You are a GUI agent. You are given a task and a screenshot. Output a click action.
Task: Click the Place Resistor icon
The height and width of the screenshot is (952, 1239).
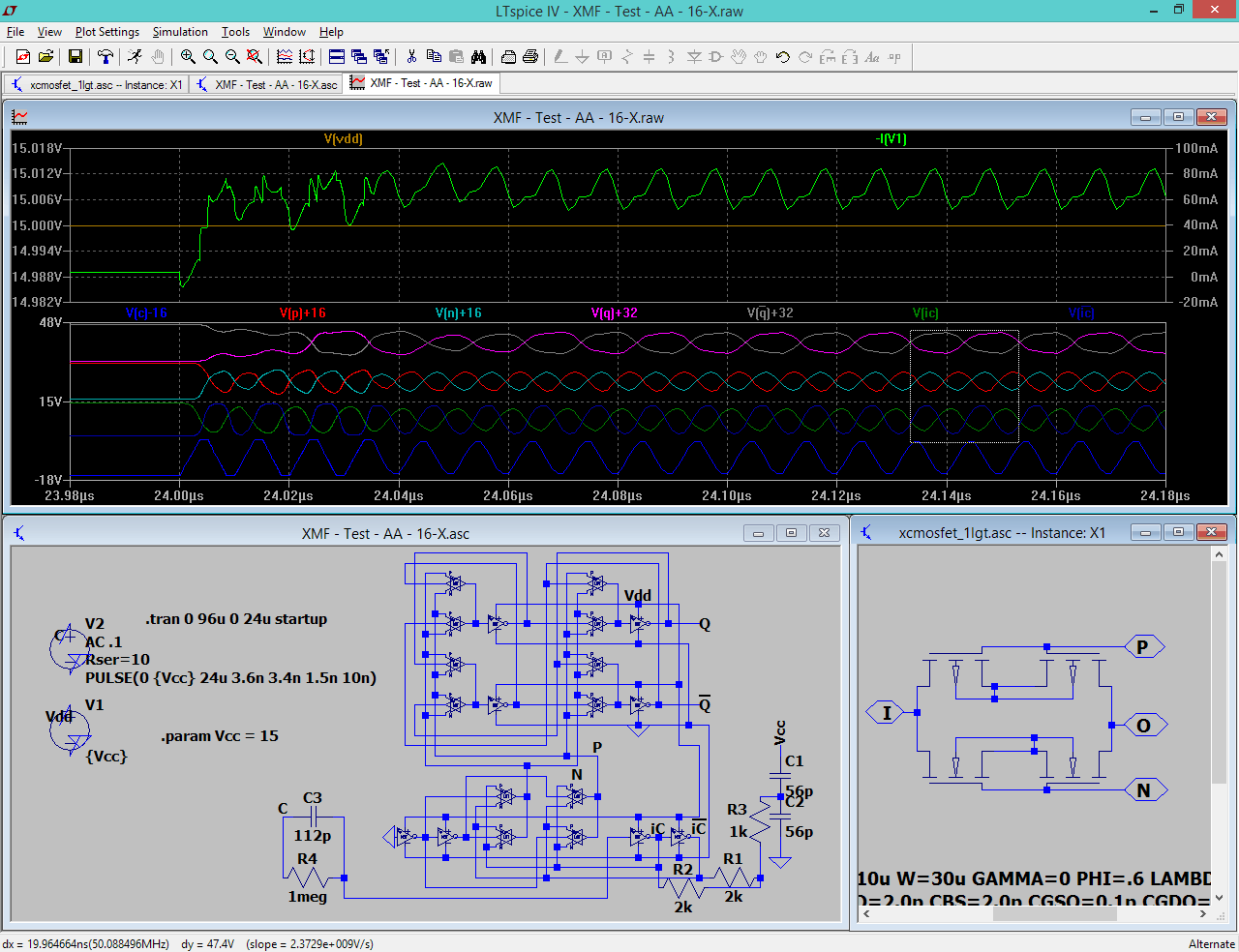[627, 57]
